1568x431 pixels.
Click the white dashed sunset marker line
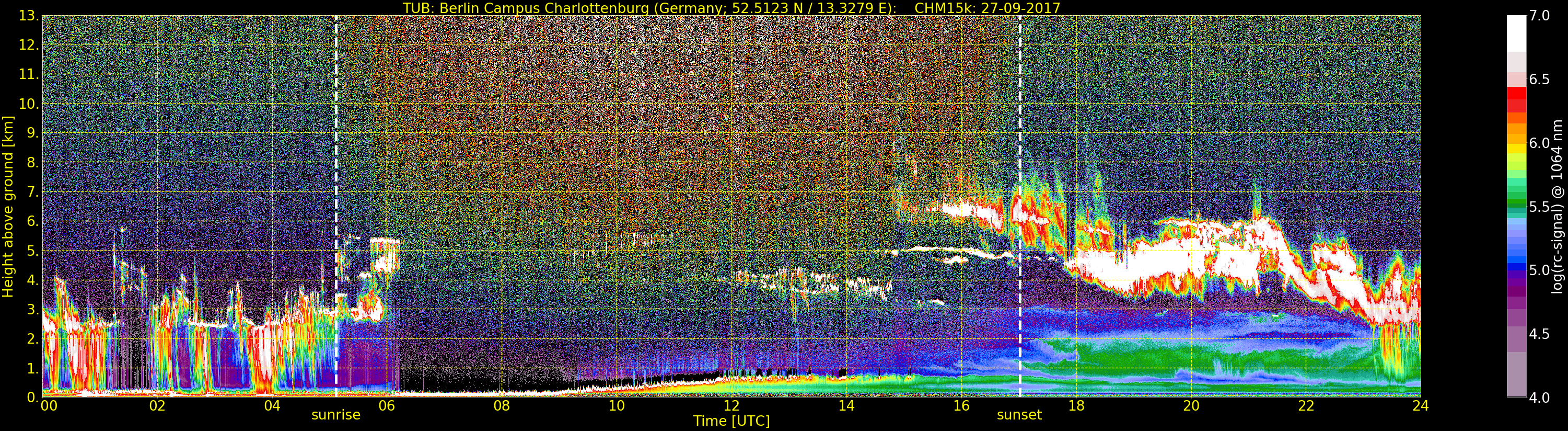click(x=1019, y=206)
